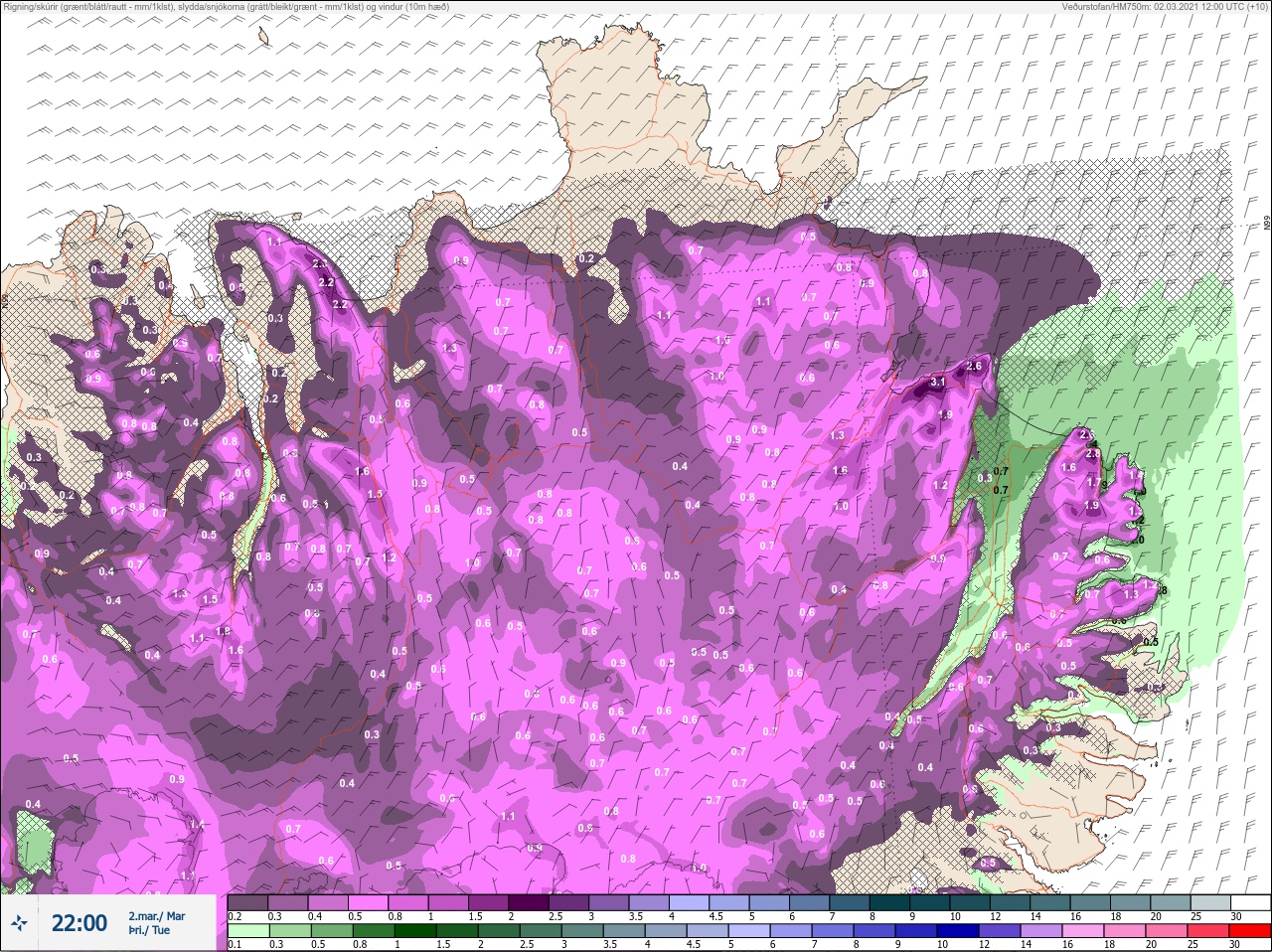Click the '0.1' tick label in the lower legend

pyautogui.click(x=235, y=945)
